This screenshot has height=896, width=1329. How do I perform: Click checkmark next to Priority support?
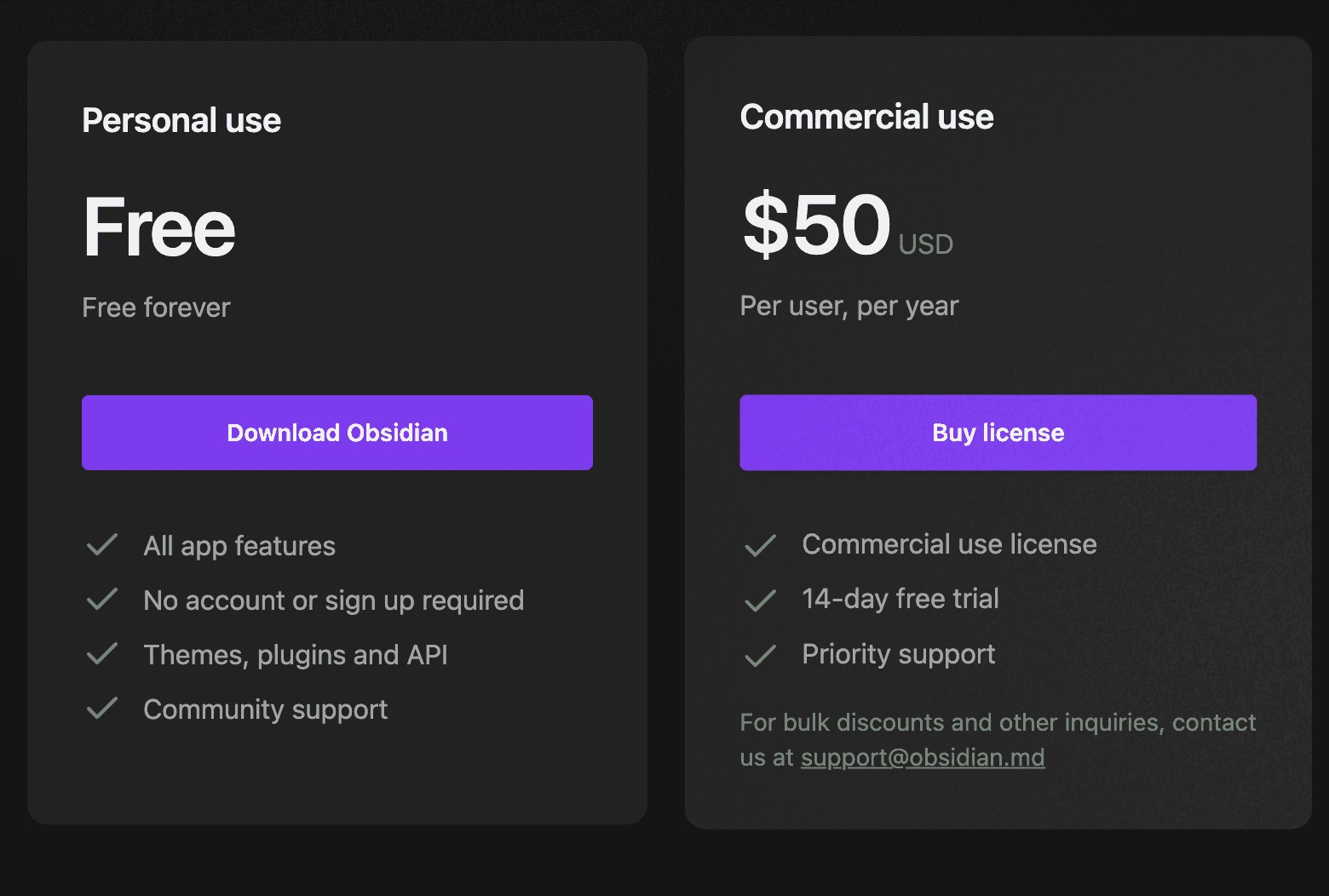click(x=760, y=655)
